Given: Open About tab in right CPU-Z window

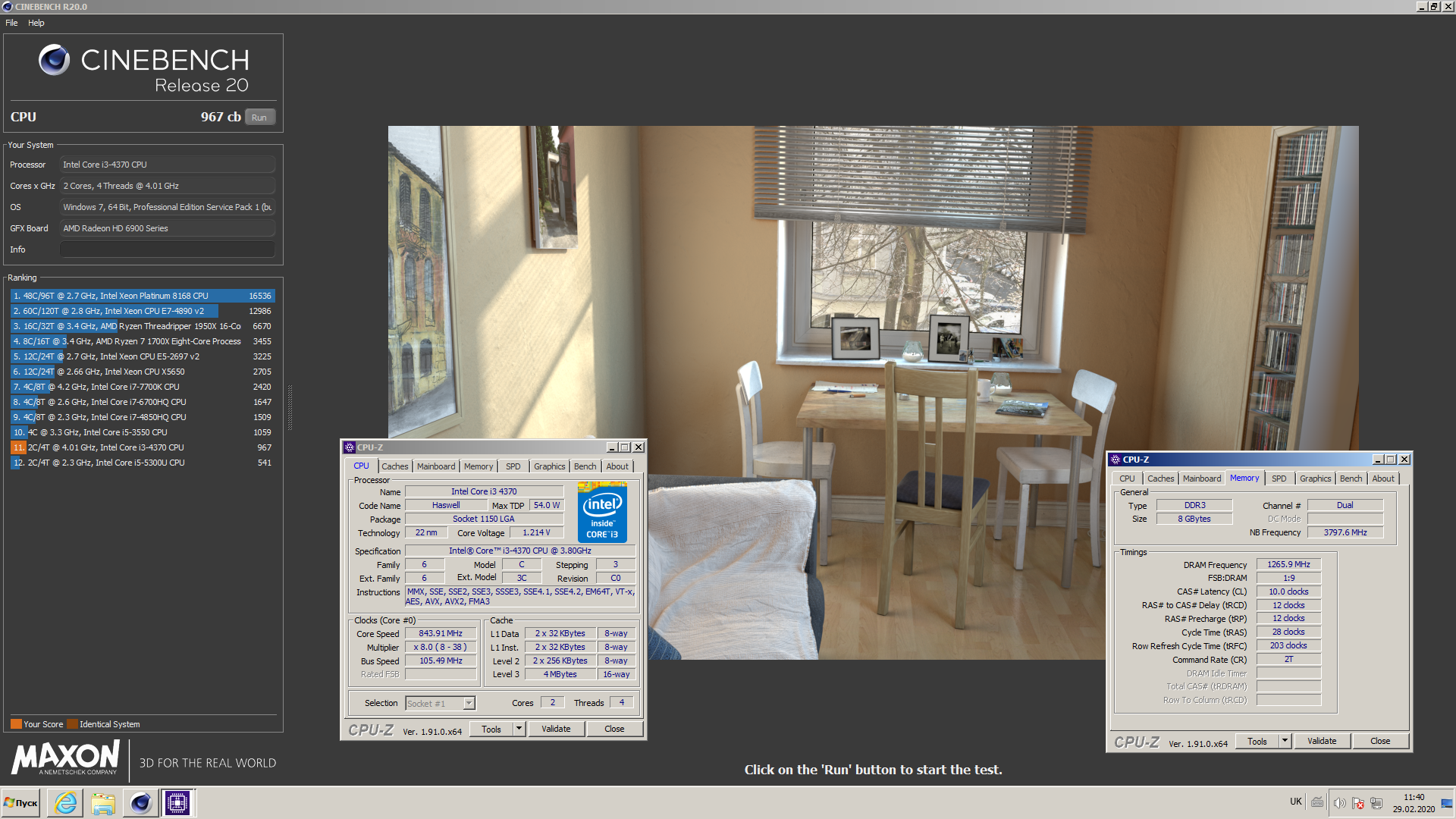Looking at the screenshot, I should click(x=1383, y=479).
